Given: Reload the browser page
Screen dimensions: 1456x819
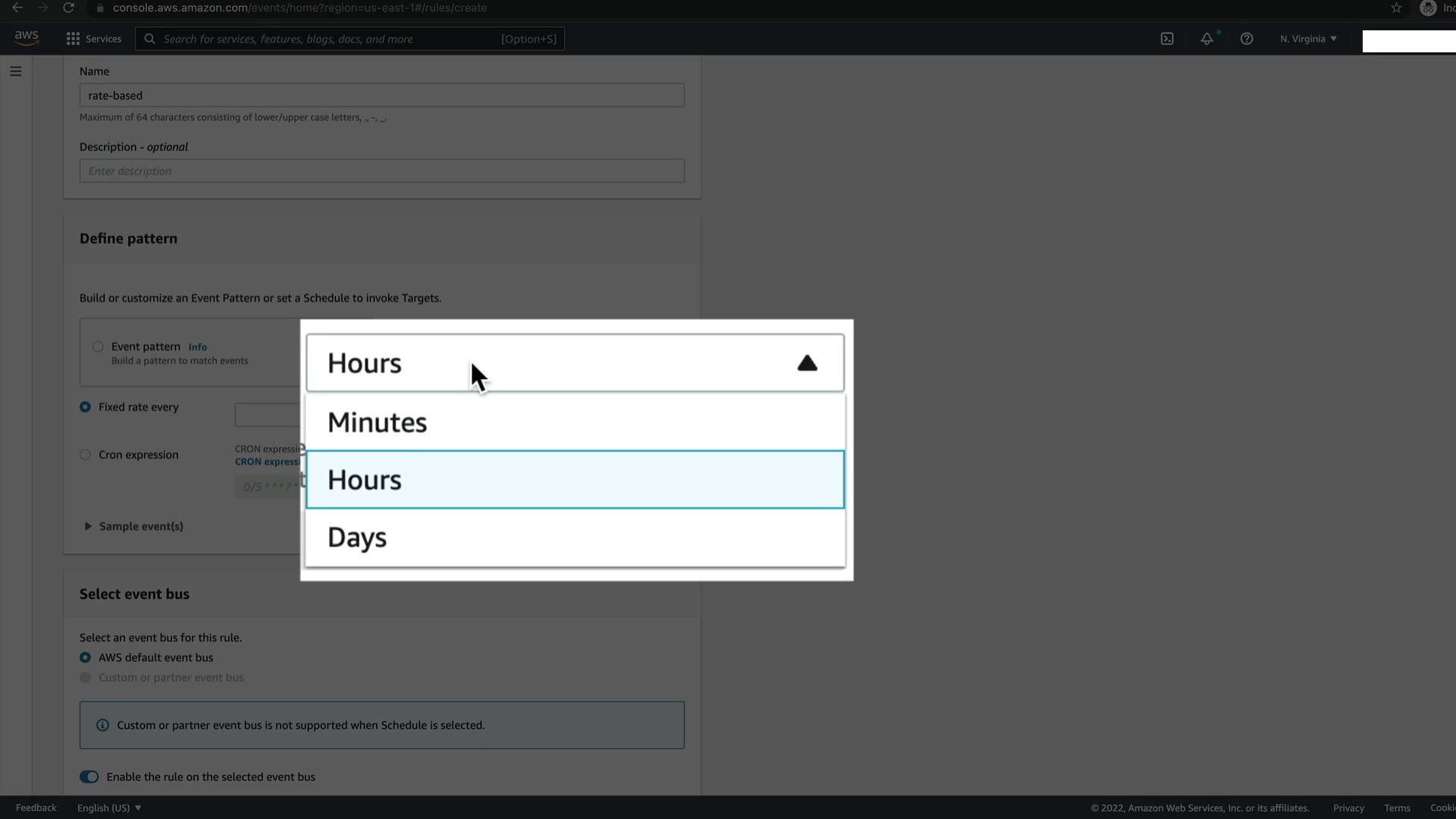Looking at the screenshot, I should [x=68, y=8].
